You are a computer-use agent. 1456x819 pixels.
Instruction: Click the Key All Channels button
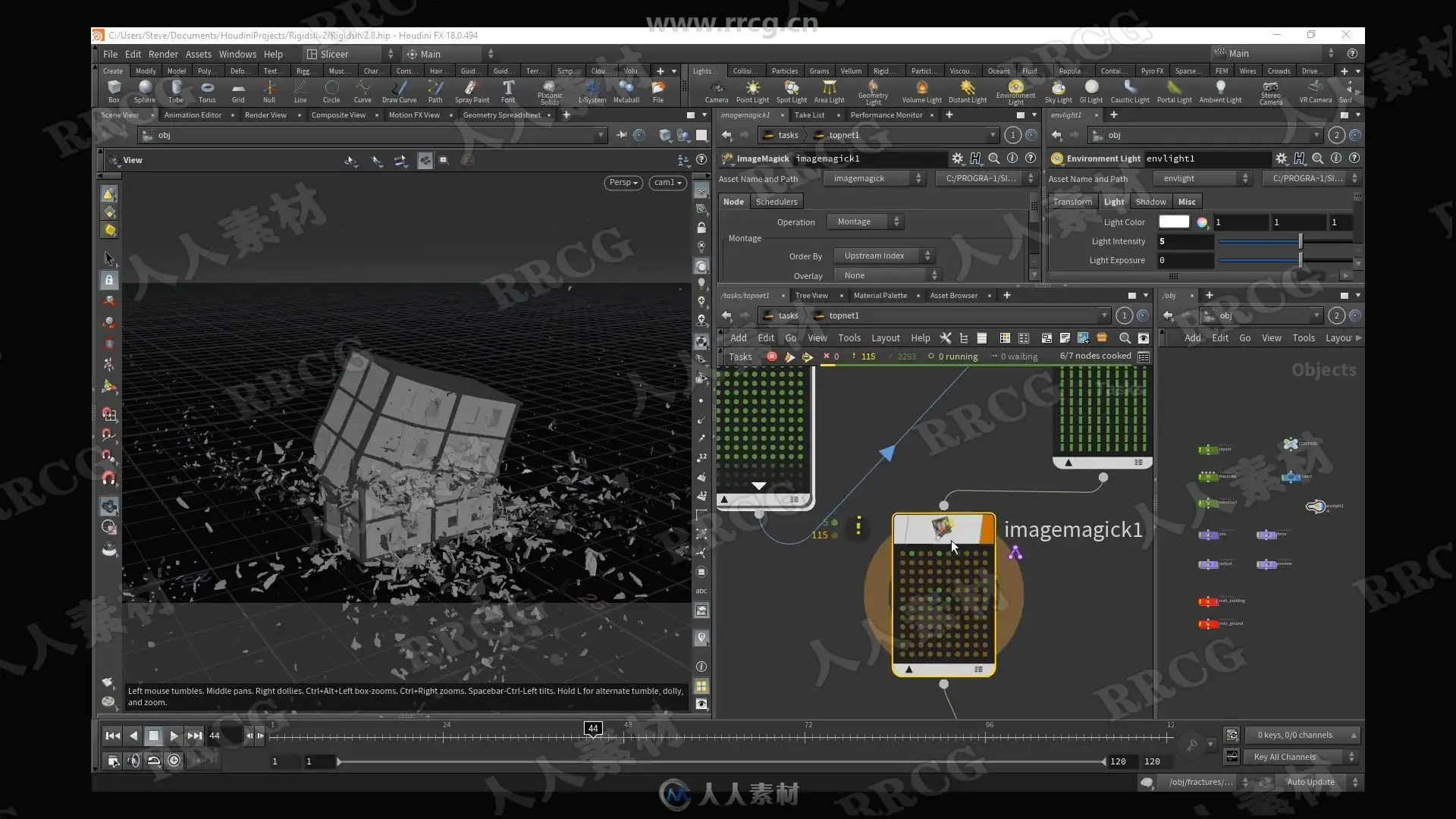[x=1285, y=757]
